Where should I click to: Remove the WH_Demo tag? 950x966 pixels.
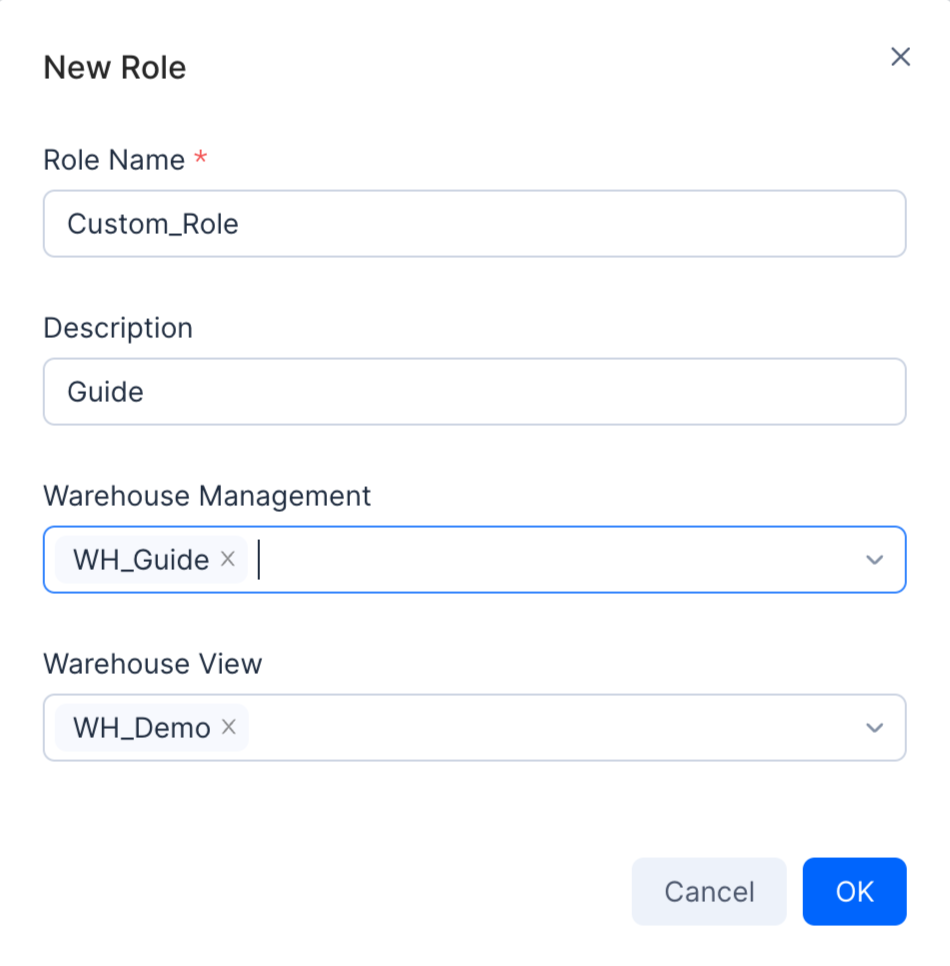(229, 727)
